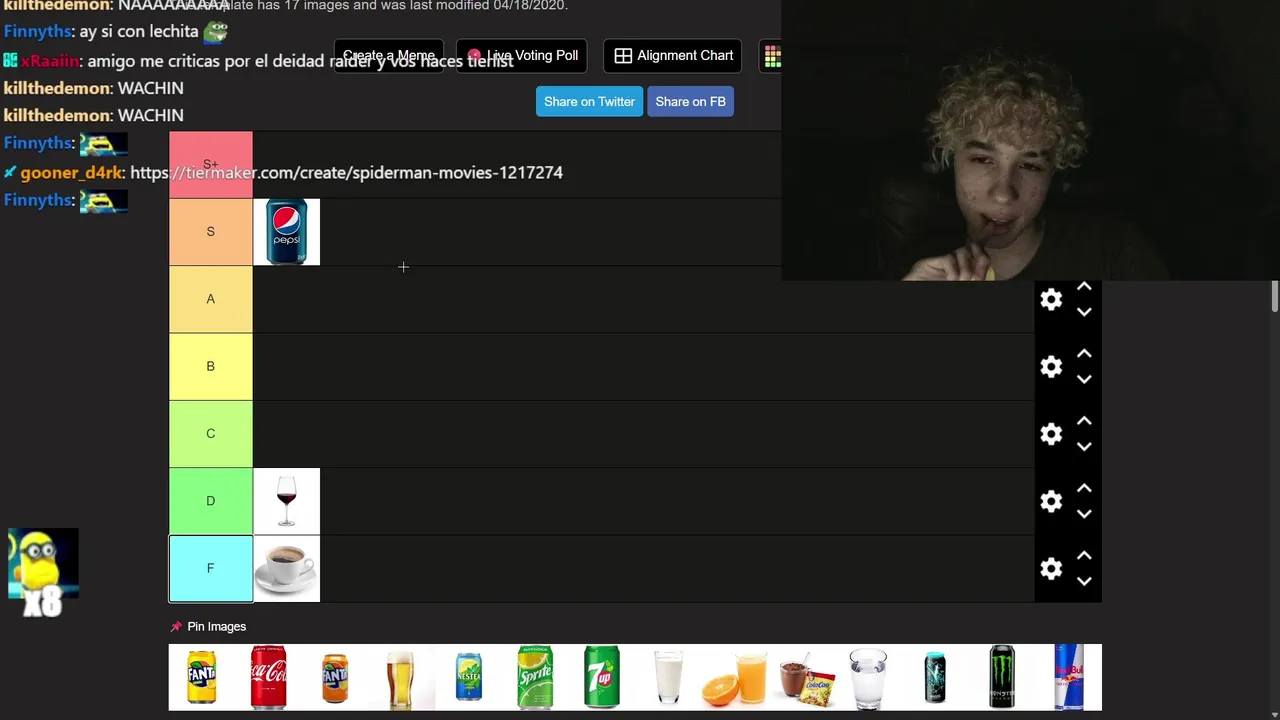Pick the yellow Fanta can image
The width and height of the screenshot is (1280, 720).
coord(202,677)
